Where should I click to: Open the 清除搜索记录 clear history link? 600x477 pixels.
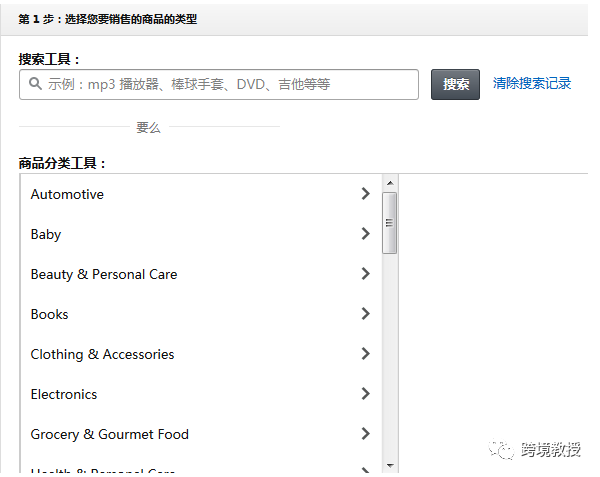point(532,83)
